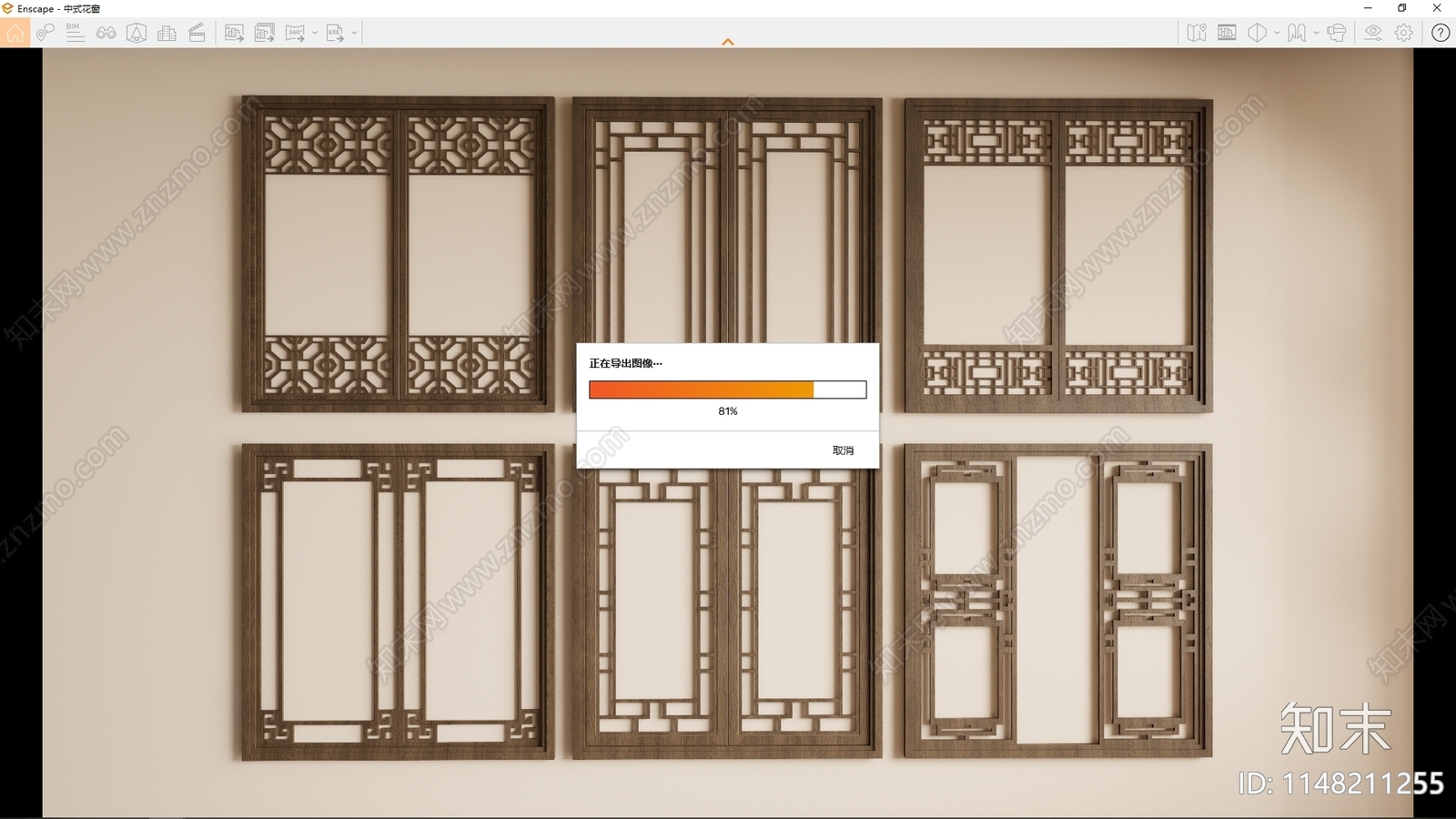This screenshot has width=1456, height=819.
Task: Click the 正在导出图像 dialog title text
Action: pyautogui.click(x=626, y=363)
